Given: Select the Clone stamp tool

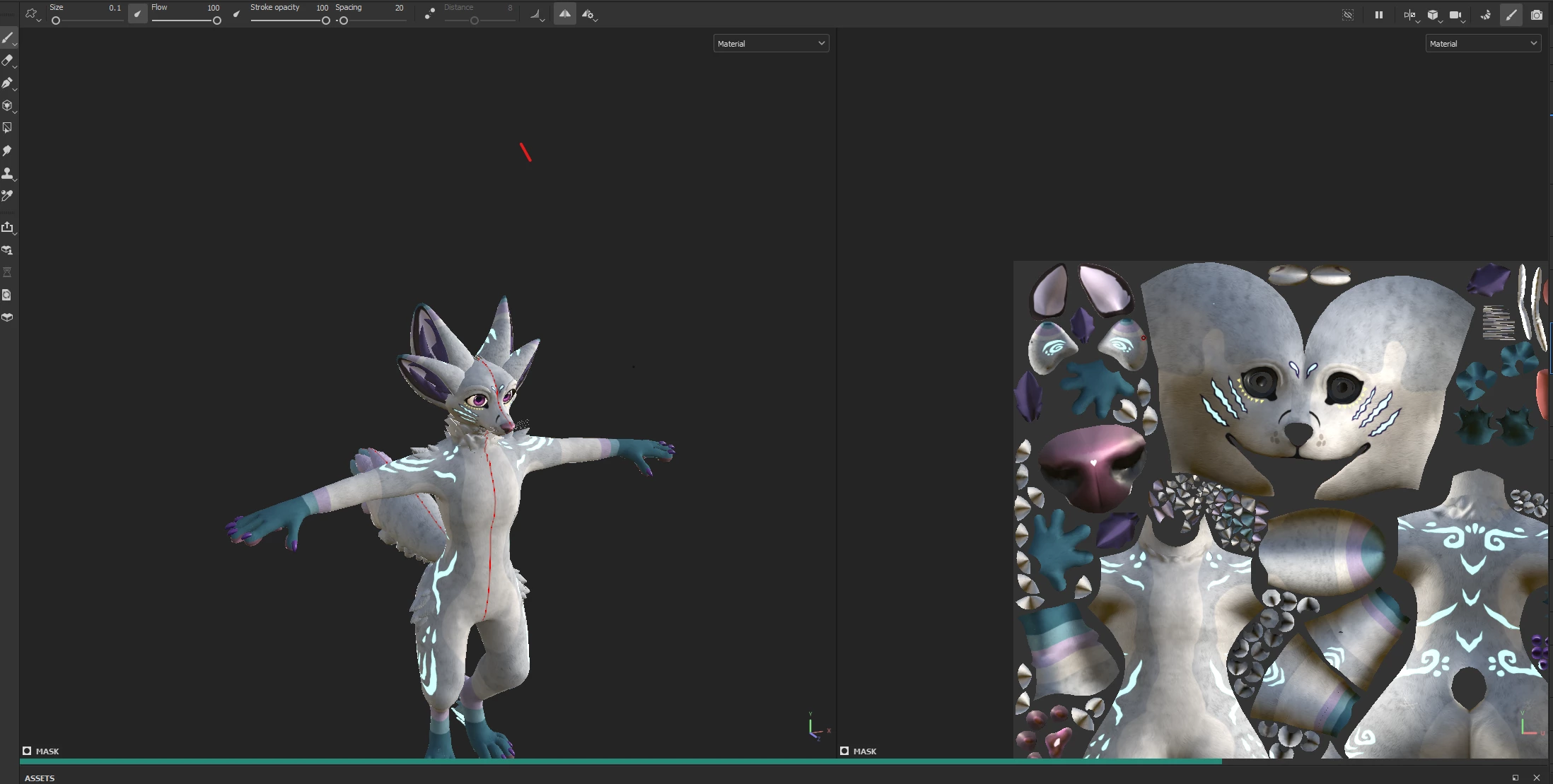Looking at the screenshot, I should tap(8, 173).
